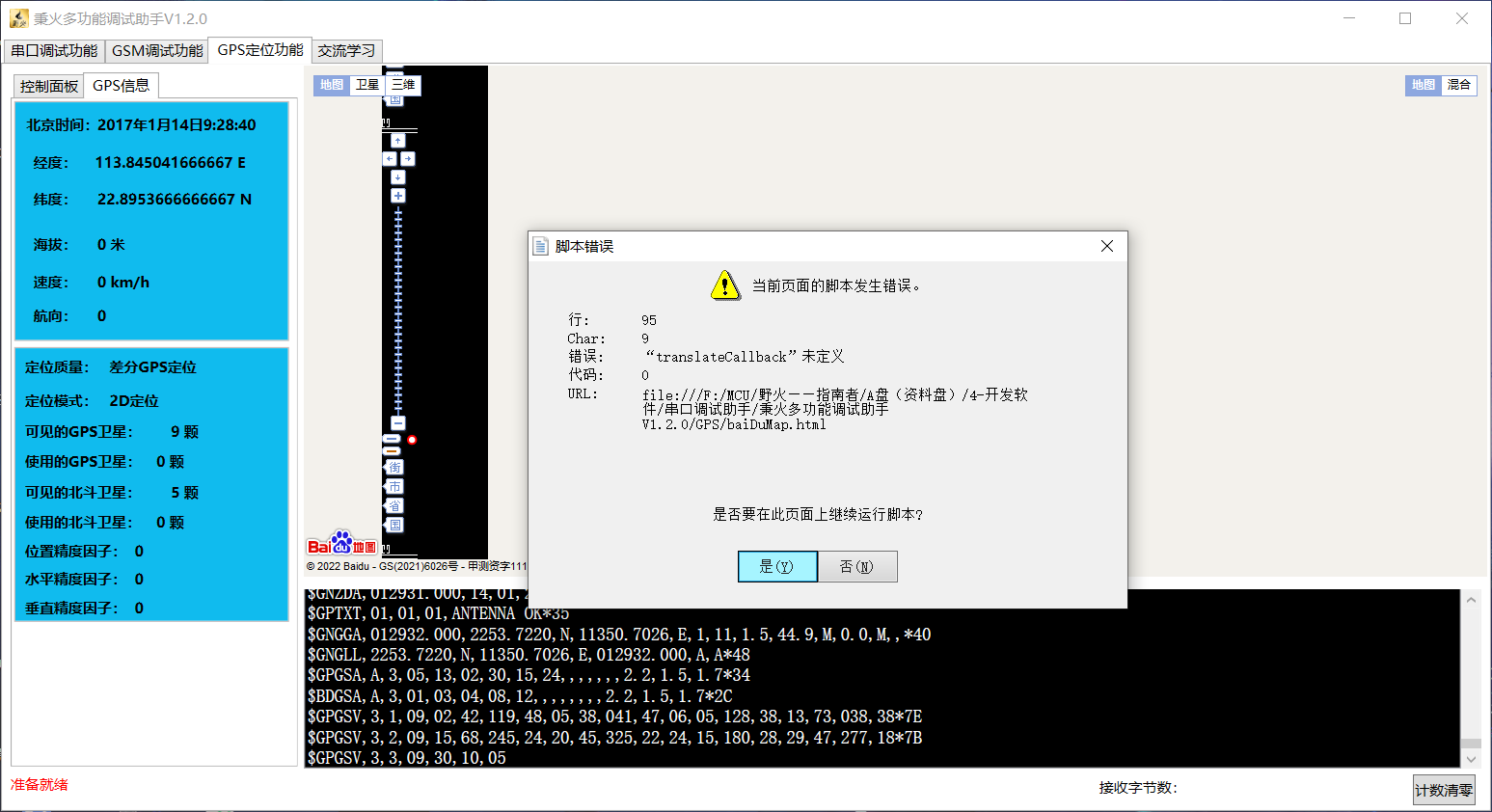Click the app icon in title bar
1492x812 pixels.
click(19, 18)
